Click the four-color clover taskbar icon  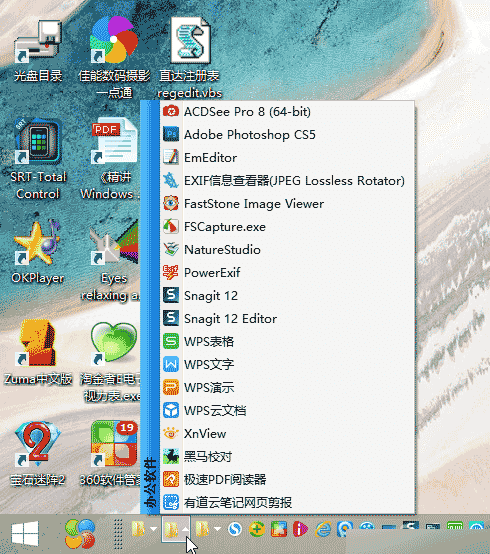[80, 534]
